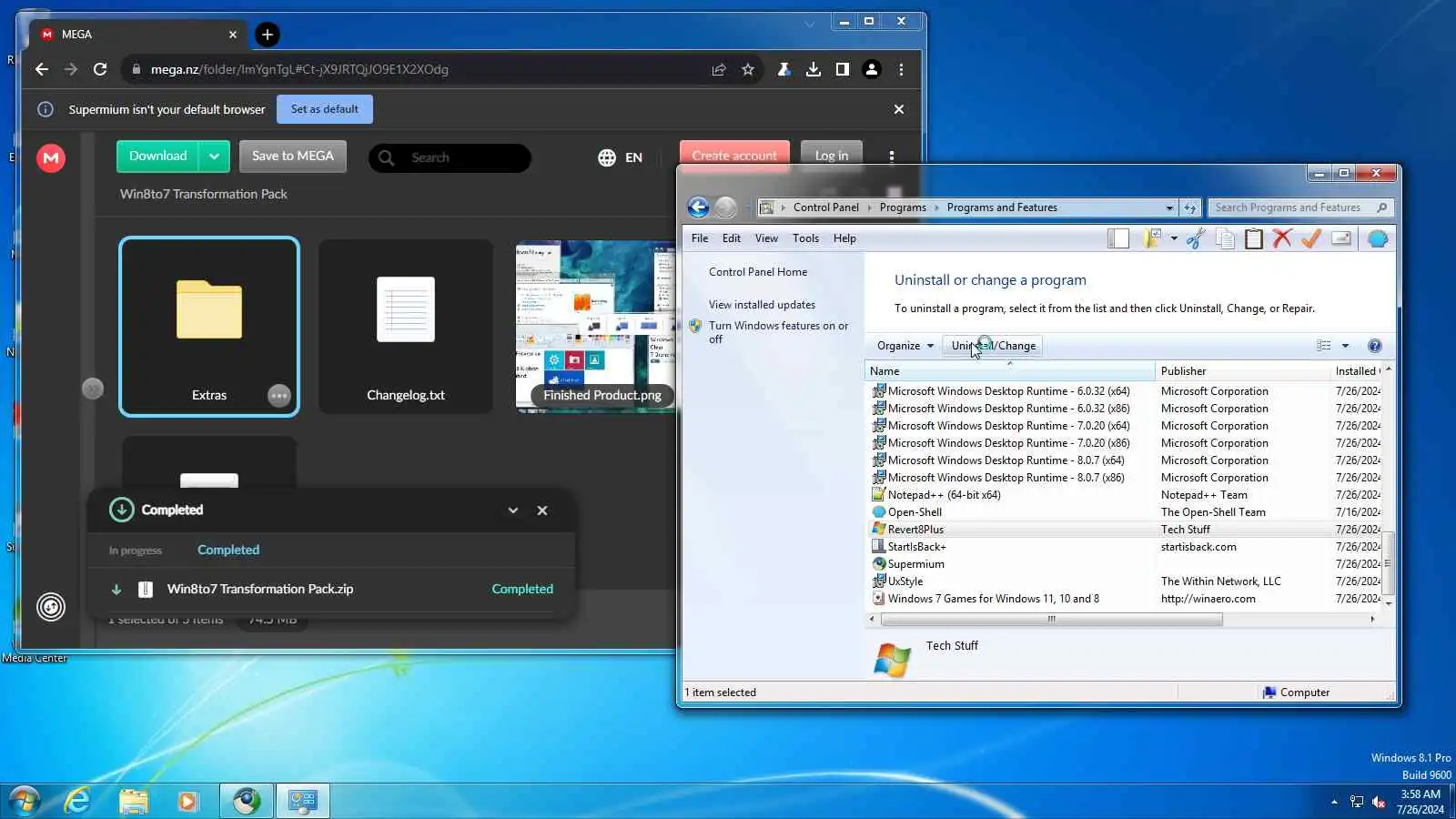Dismiss the default browser notification bar
Viewport: 1456px width, 819px height.
pyautogui.click(x=899, y=109)
